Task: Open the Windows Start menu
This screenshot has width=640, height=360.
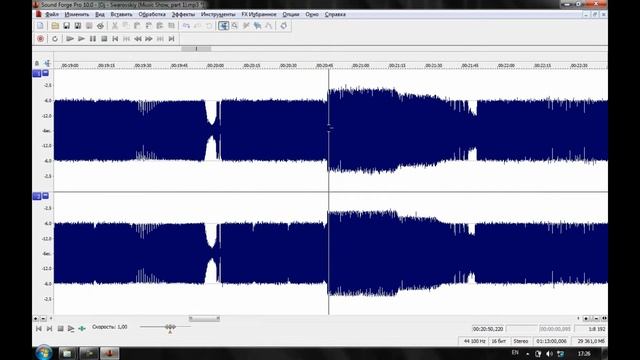Action: click(44, 353)
